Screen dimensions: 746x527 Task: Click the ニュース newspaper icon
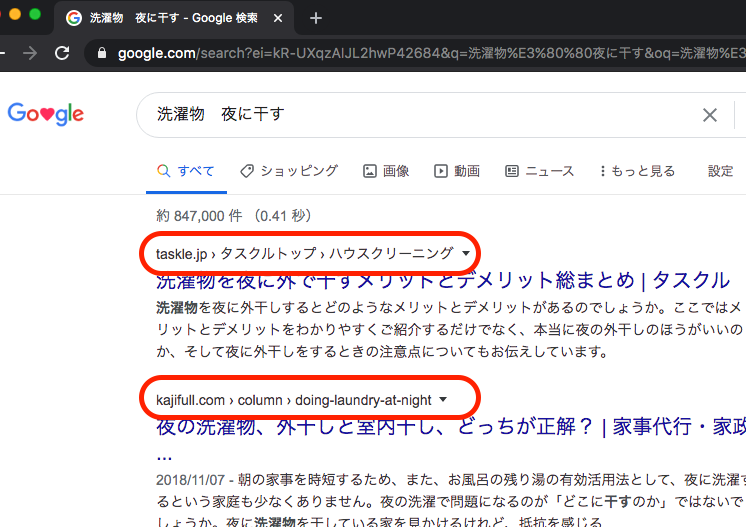(x=511, y=171)
